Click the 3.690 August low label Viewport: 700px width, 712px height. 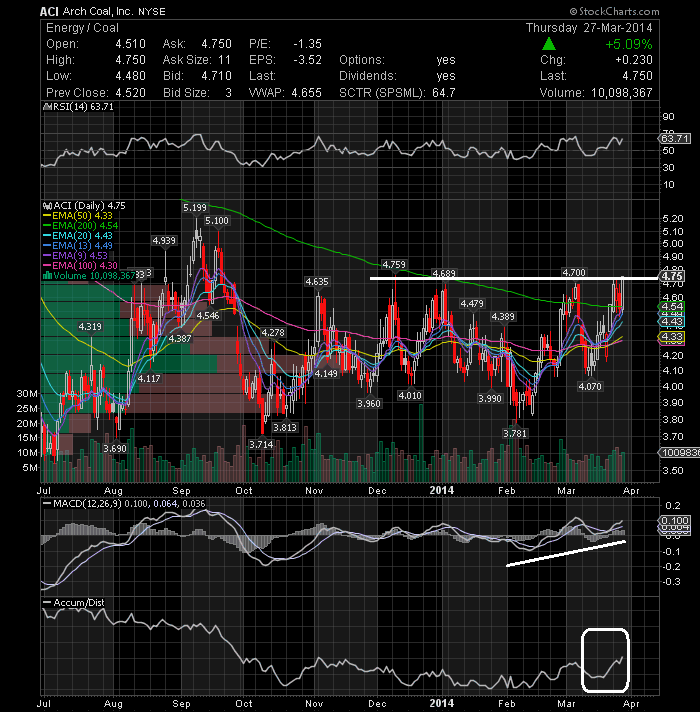point(114,449)
